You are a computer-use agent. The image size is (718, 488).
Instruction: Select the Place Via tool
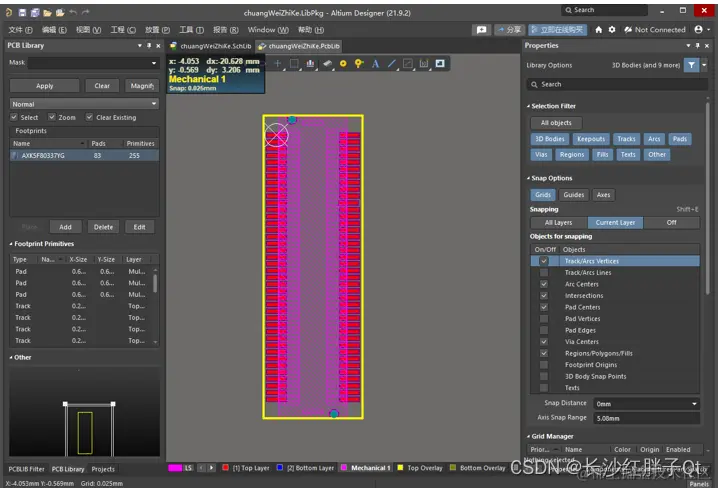coord(359,64)
